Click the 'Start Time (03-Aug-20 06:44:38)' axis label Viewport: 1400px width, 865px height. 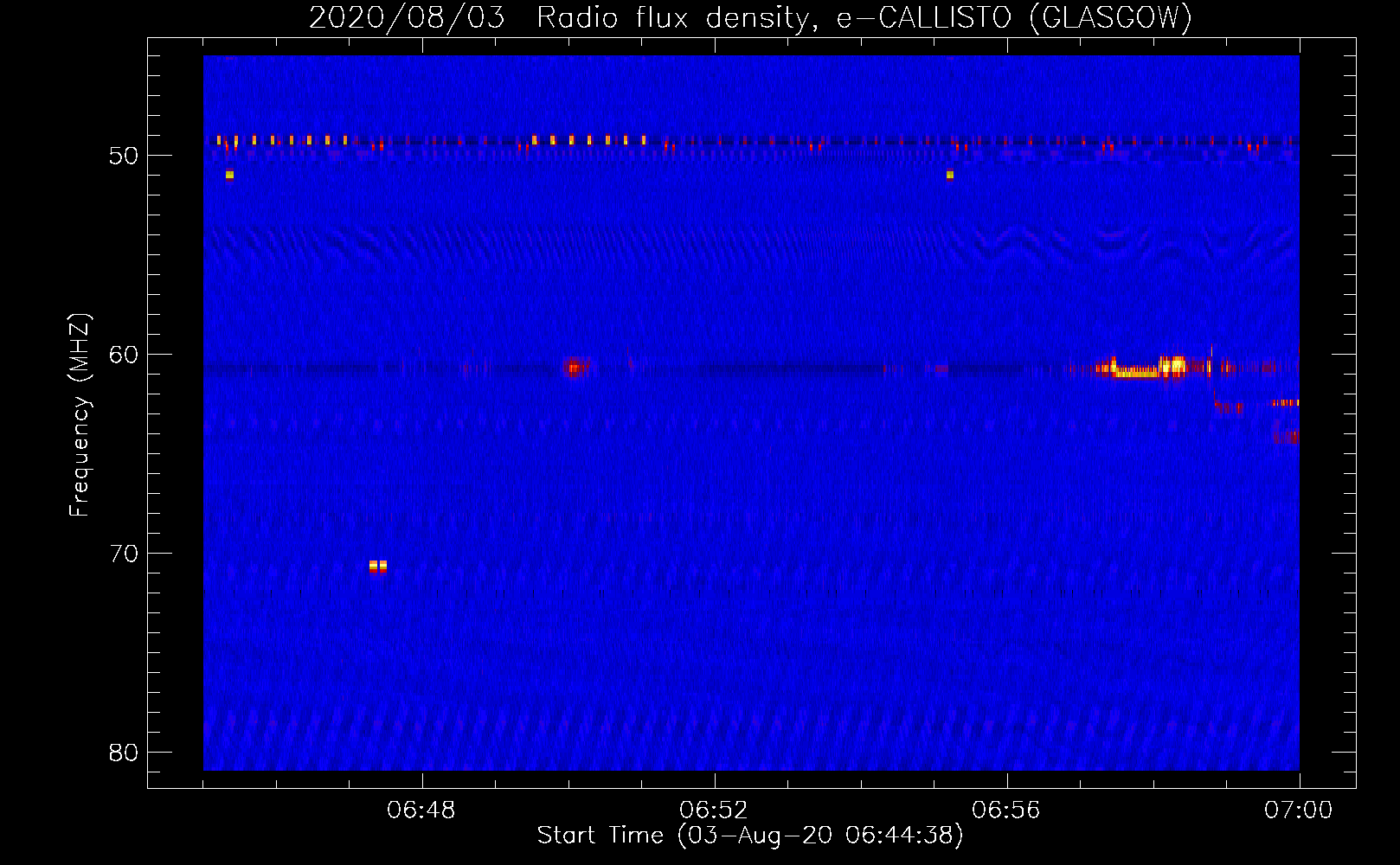pos(750,836)
